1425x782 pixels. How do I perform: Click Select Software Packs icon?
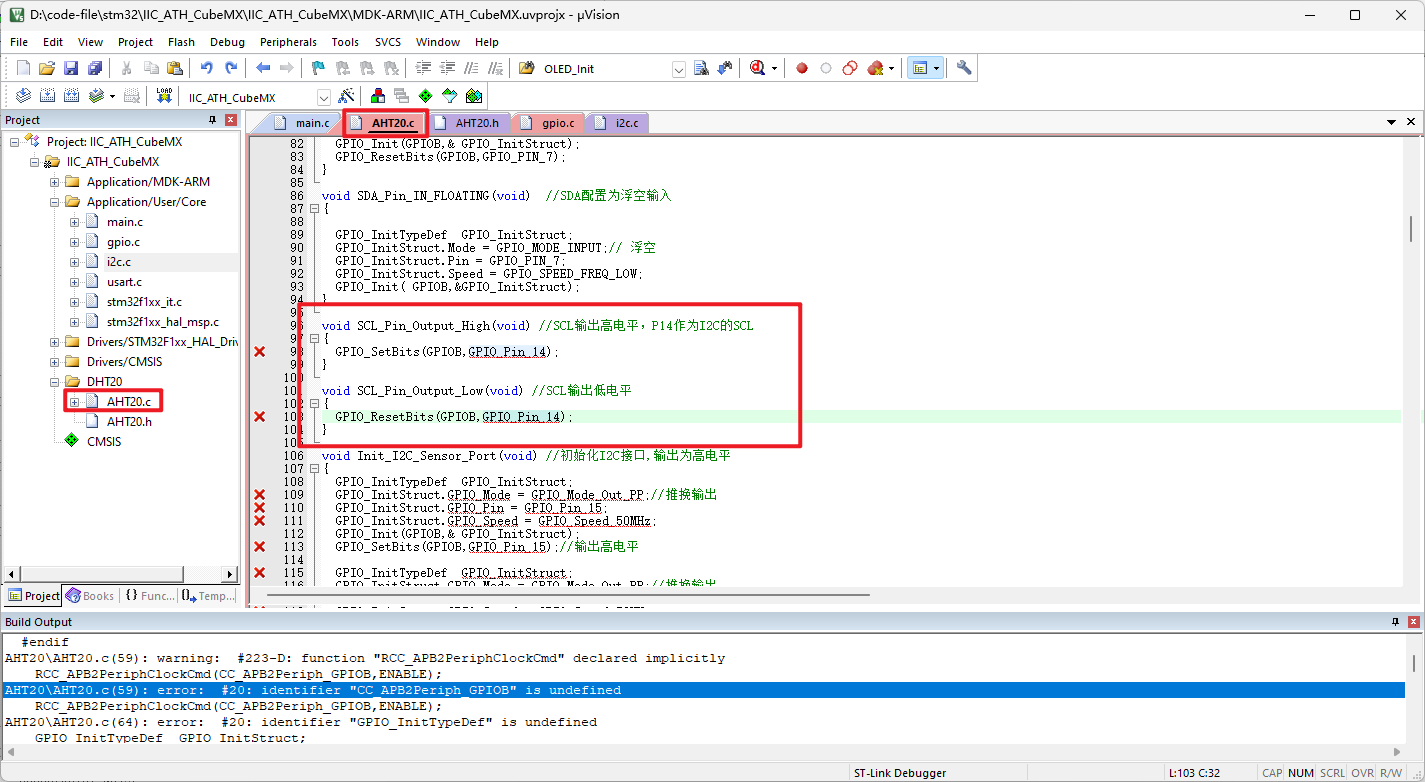tap(450, 96)
